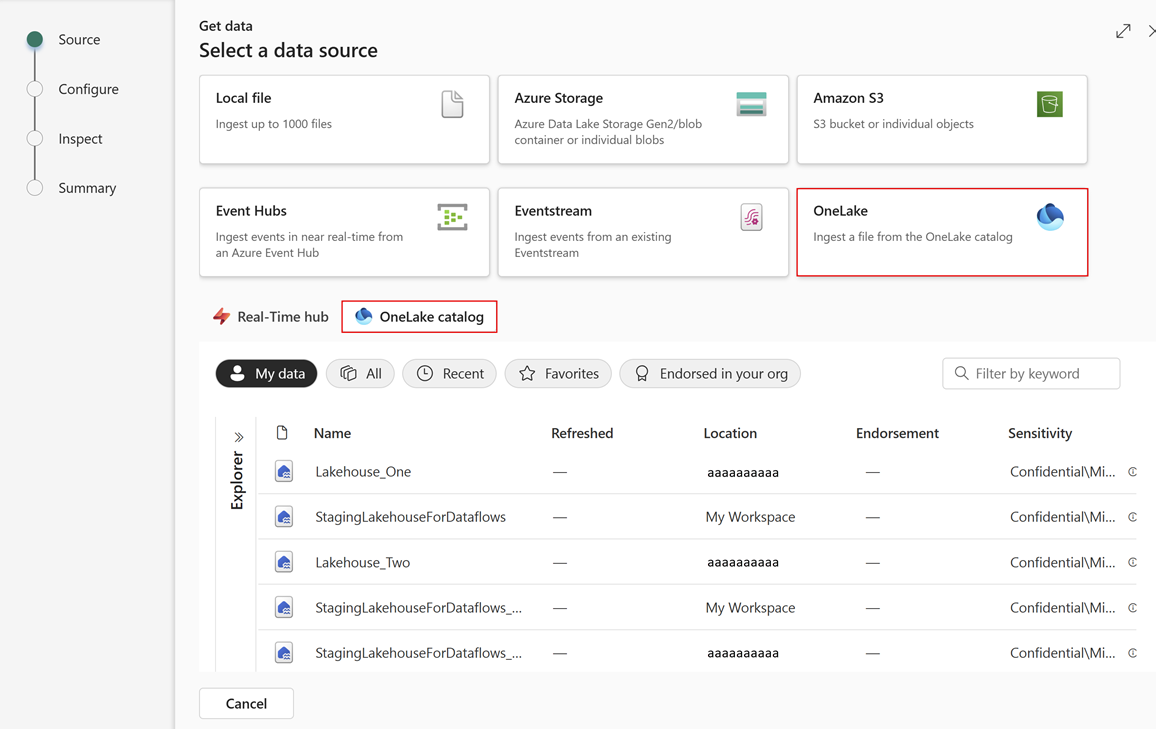Click the Lakehouse_Two lakehouse icon

pyautogui.click(x=284, y=562)
